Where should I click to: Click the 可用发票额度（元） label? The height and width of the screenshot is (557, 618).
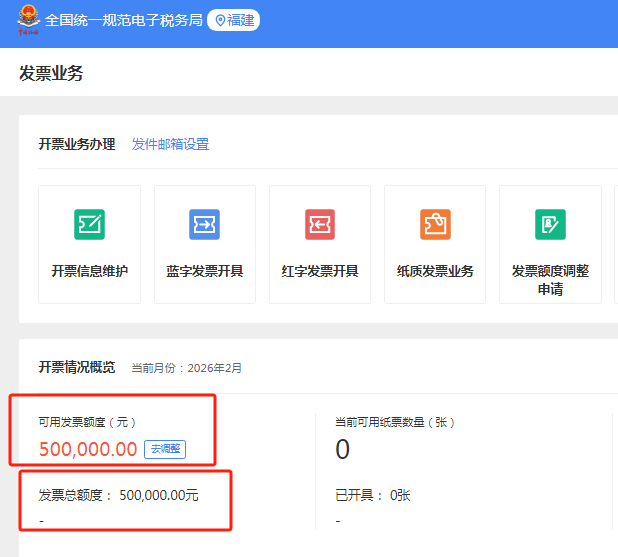click(87, 422)
